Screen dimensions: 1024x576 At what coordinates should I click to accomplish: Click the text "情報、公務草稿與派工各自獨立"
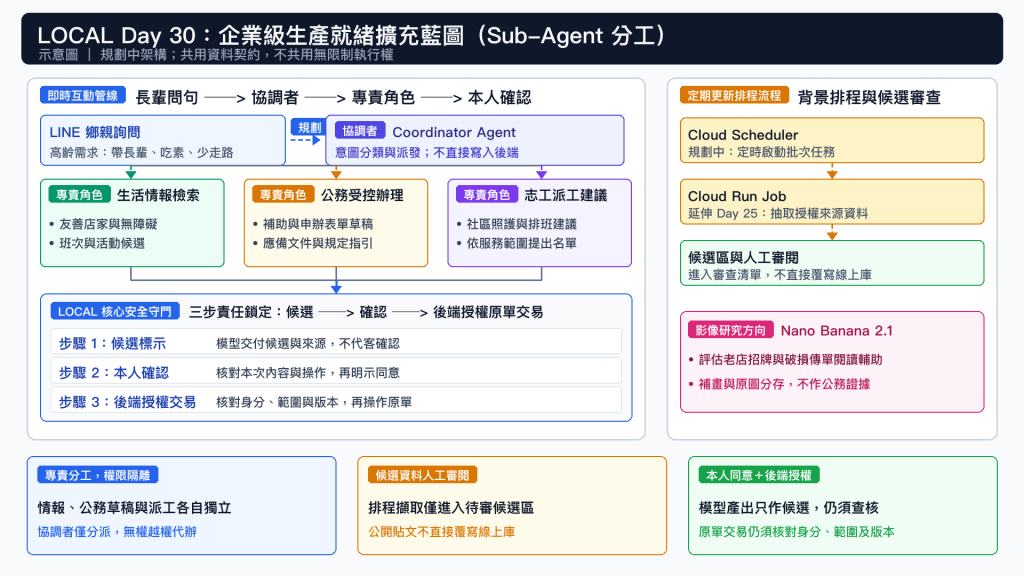pyautogui.click(x=135, y=508)
